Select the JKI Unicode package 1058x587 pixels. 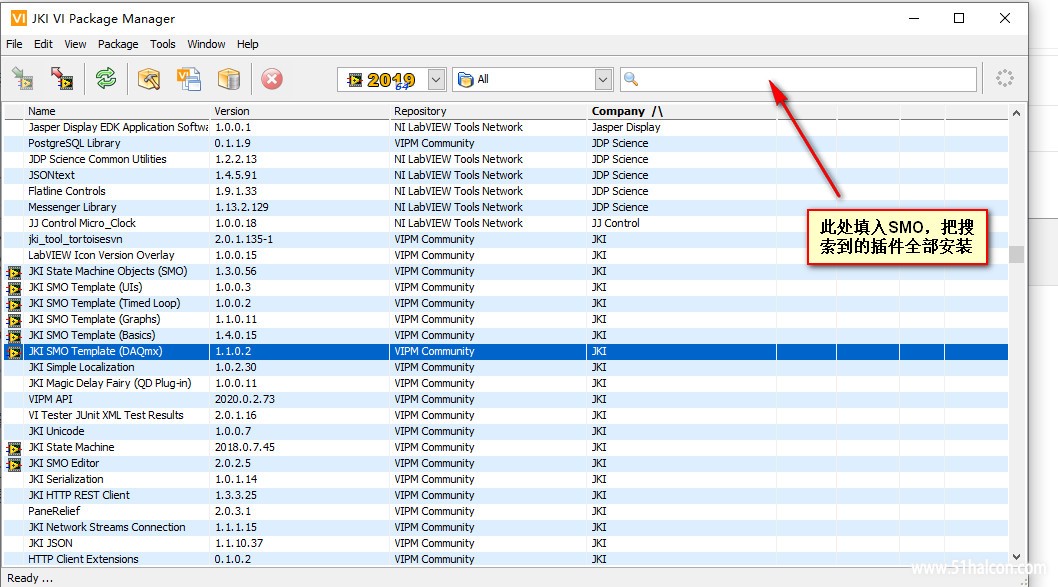pos(506,431)
